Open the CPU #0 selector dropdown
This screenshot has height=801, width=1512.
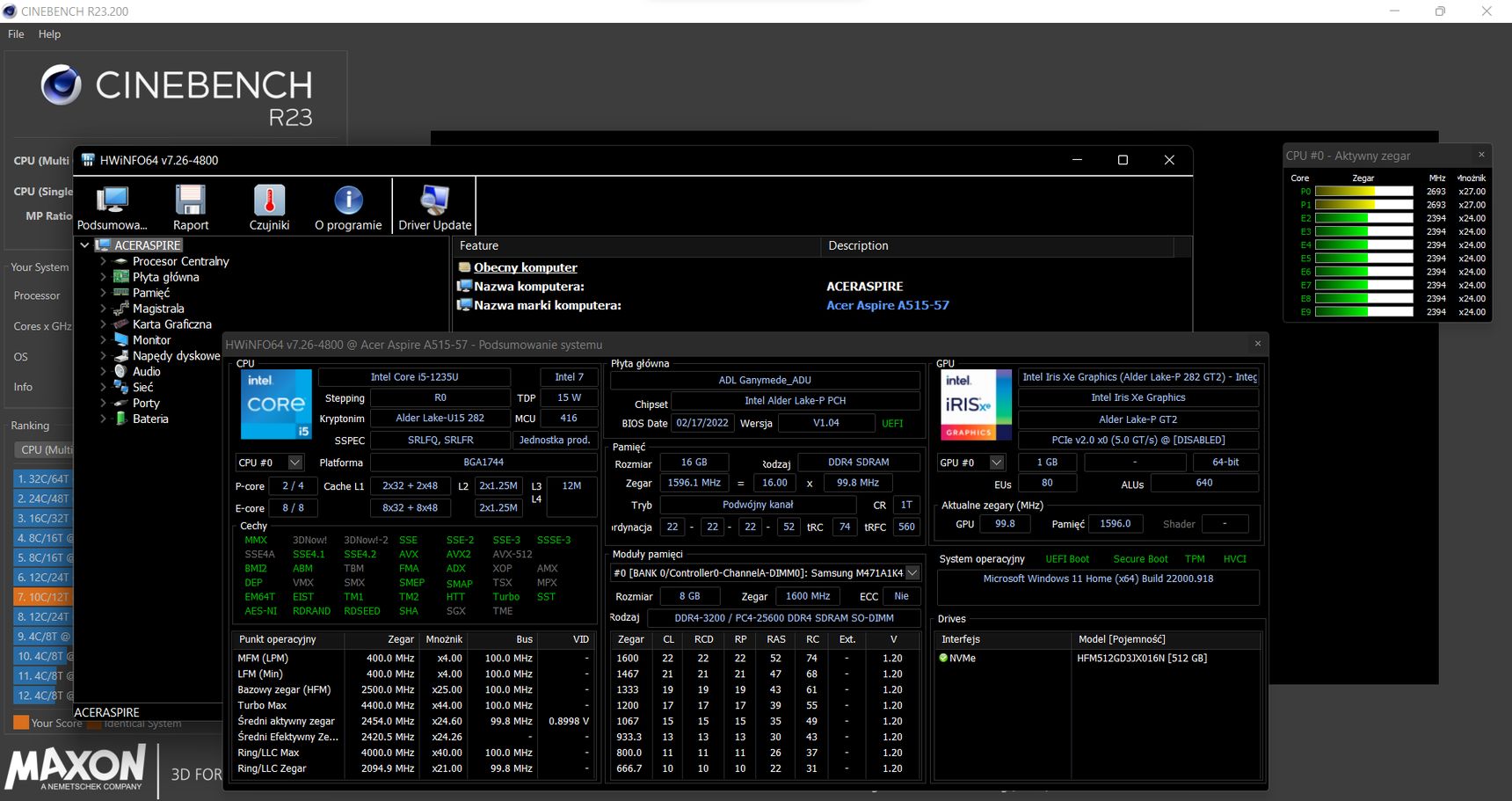295,462
